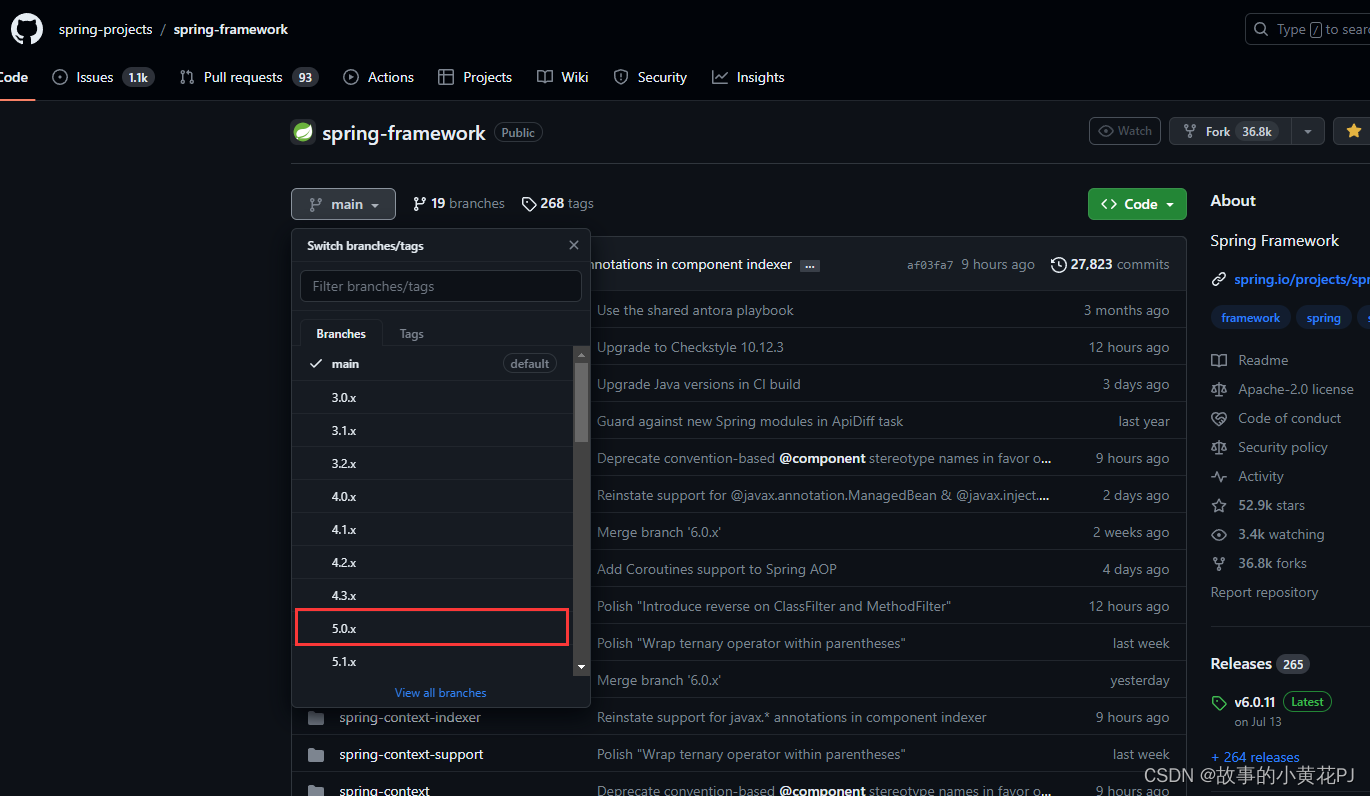Viewport: 1370px width, 796px height.
Task: Select the main default branch entry
Action: [x=432, y=364]
